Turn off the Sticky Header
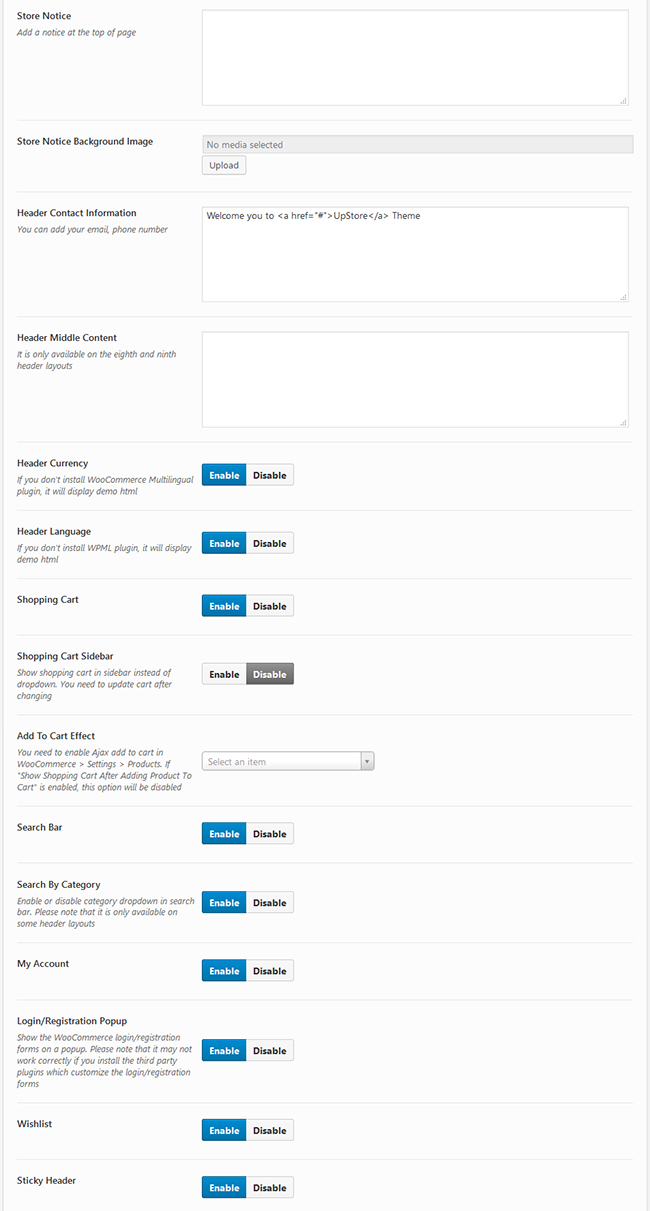Screen dimensions: 650x1211 click(x=270, y=1188)
